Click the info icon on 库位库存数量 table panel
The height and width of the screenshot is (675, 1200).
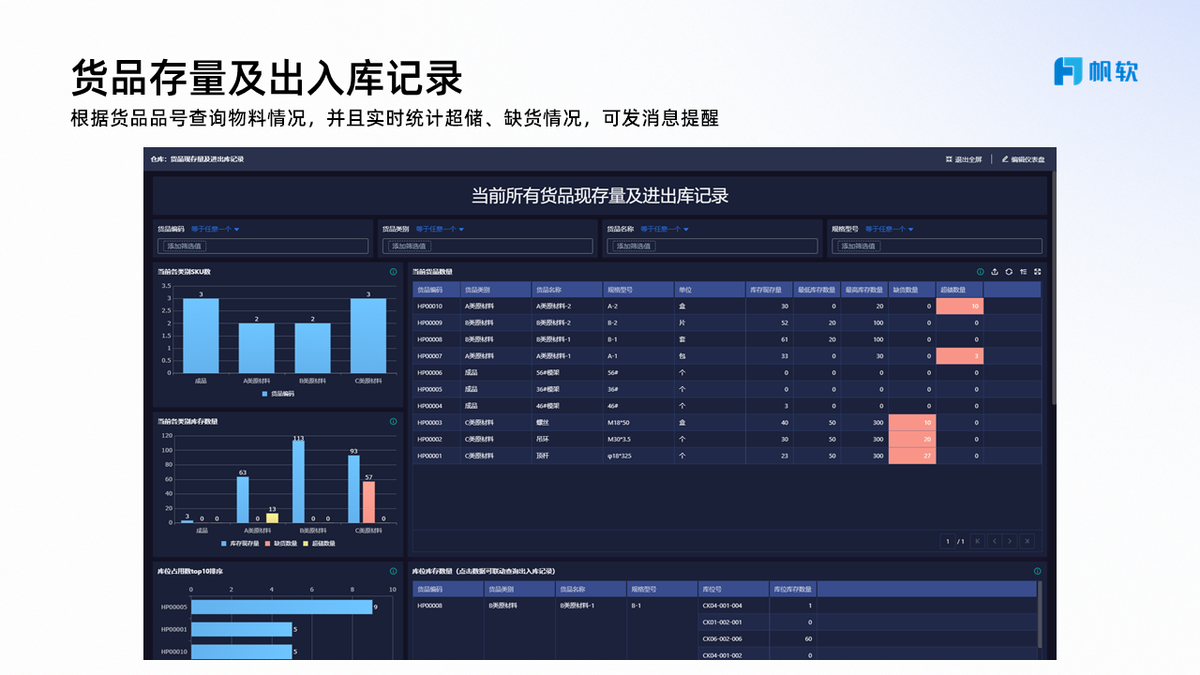pos(1038,571)
